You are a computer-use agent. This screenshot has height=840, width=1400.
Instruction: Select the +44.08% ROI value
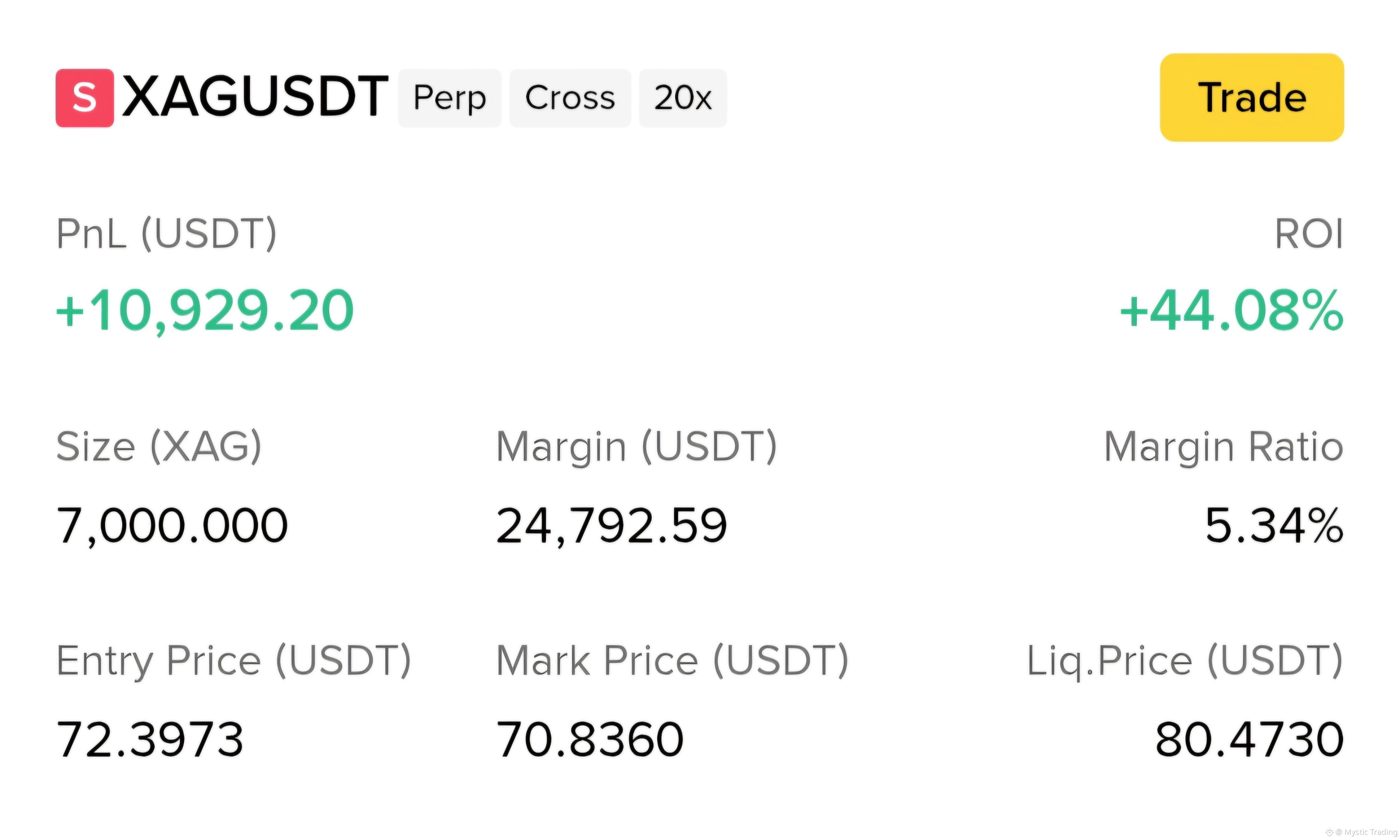[x=1231, y=310]
